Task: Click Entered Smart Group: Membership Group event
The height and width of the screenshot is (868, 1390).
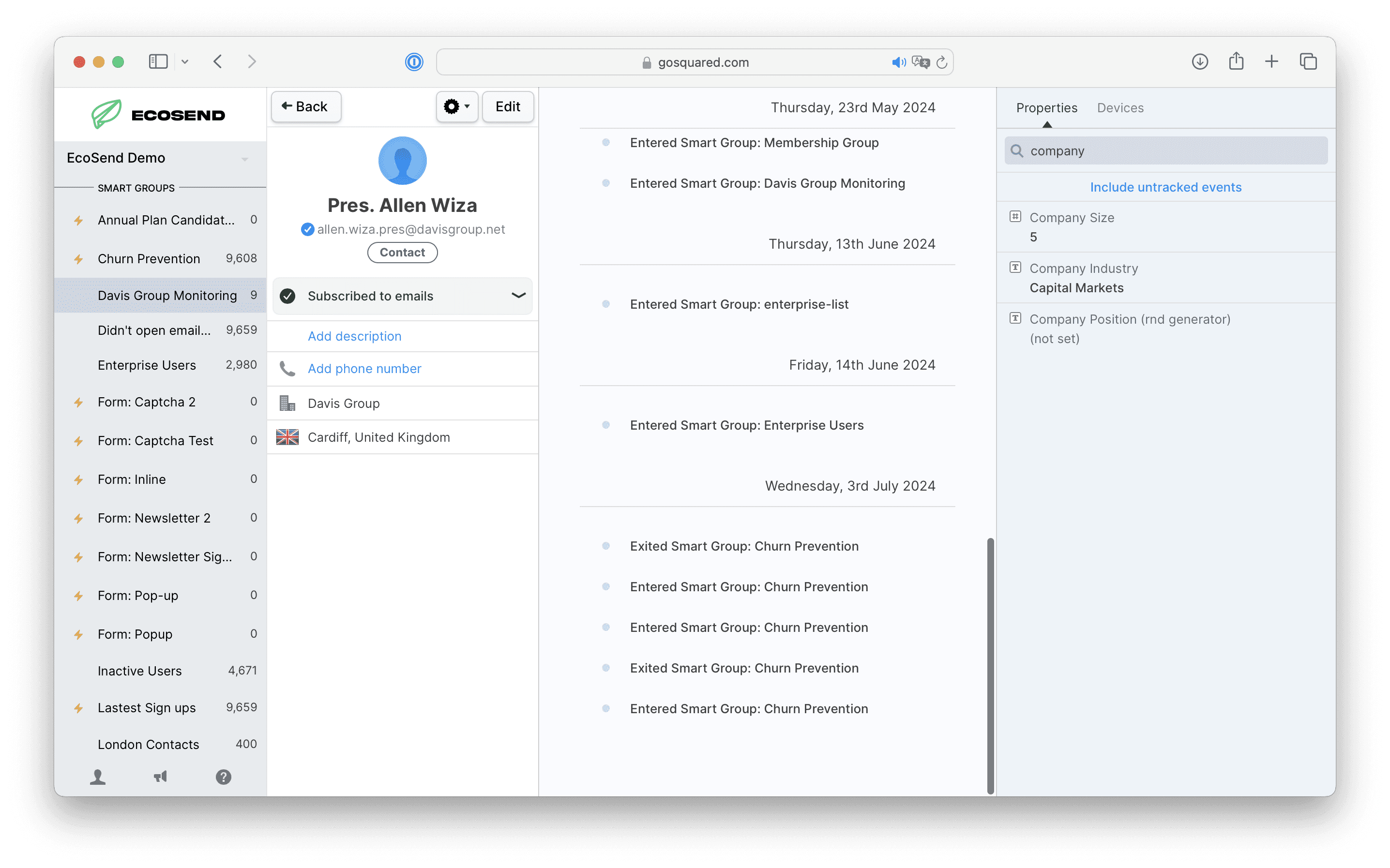Action: point(754,142)
